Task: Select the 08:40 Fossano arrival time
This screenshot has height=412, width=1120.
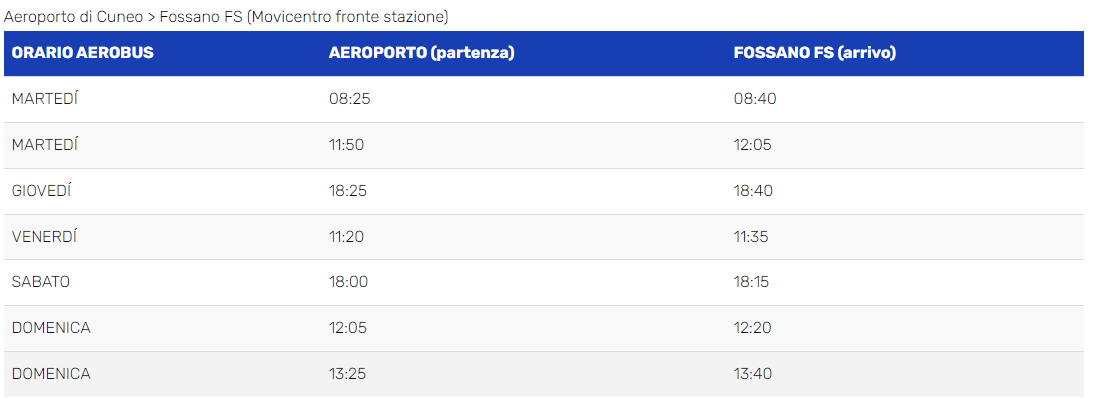Action: 754,99
